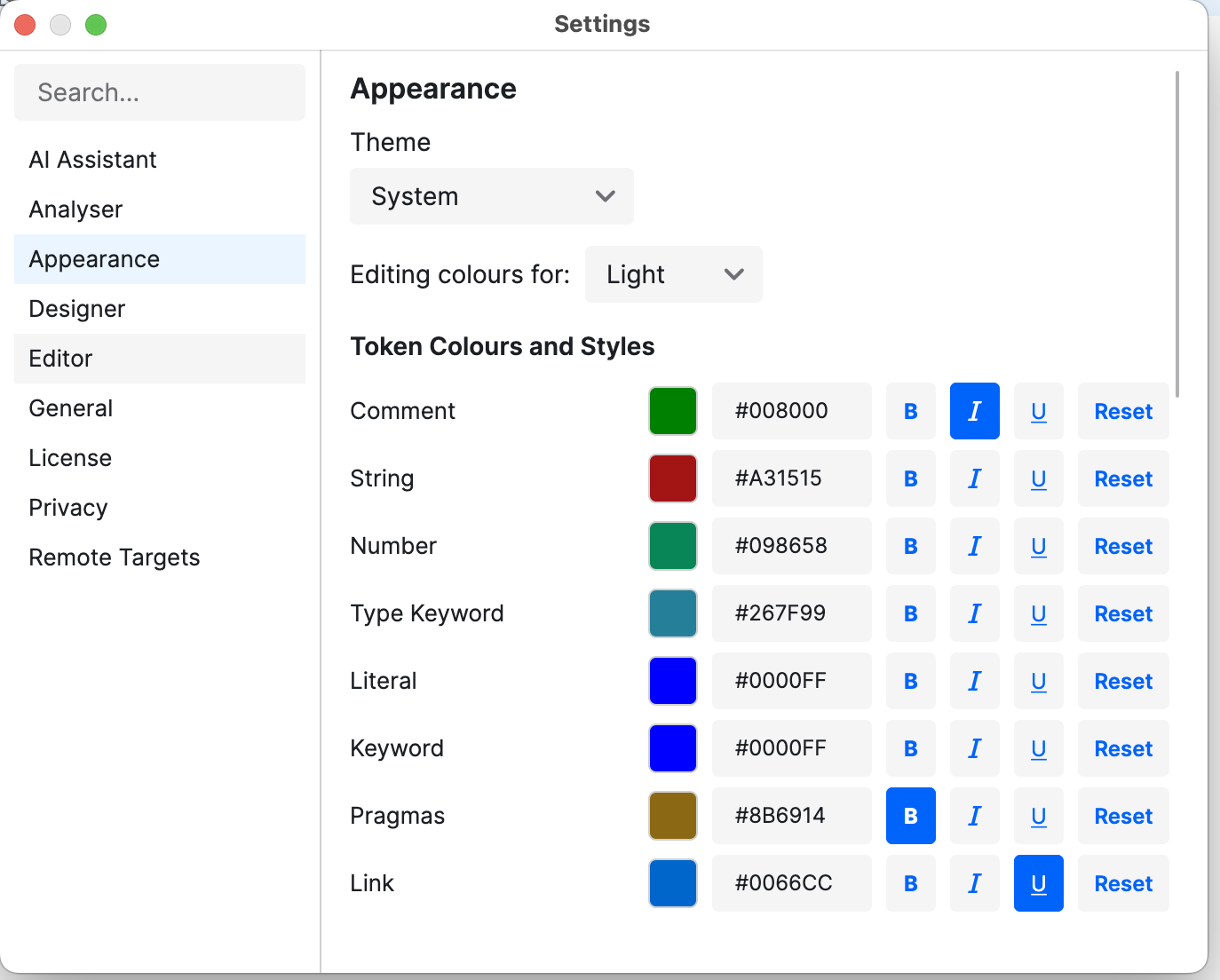The image size is (1220, 980).
Task: Reset the String token colour
Action: [1123, 478]
